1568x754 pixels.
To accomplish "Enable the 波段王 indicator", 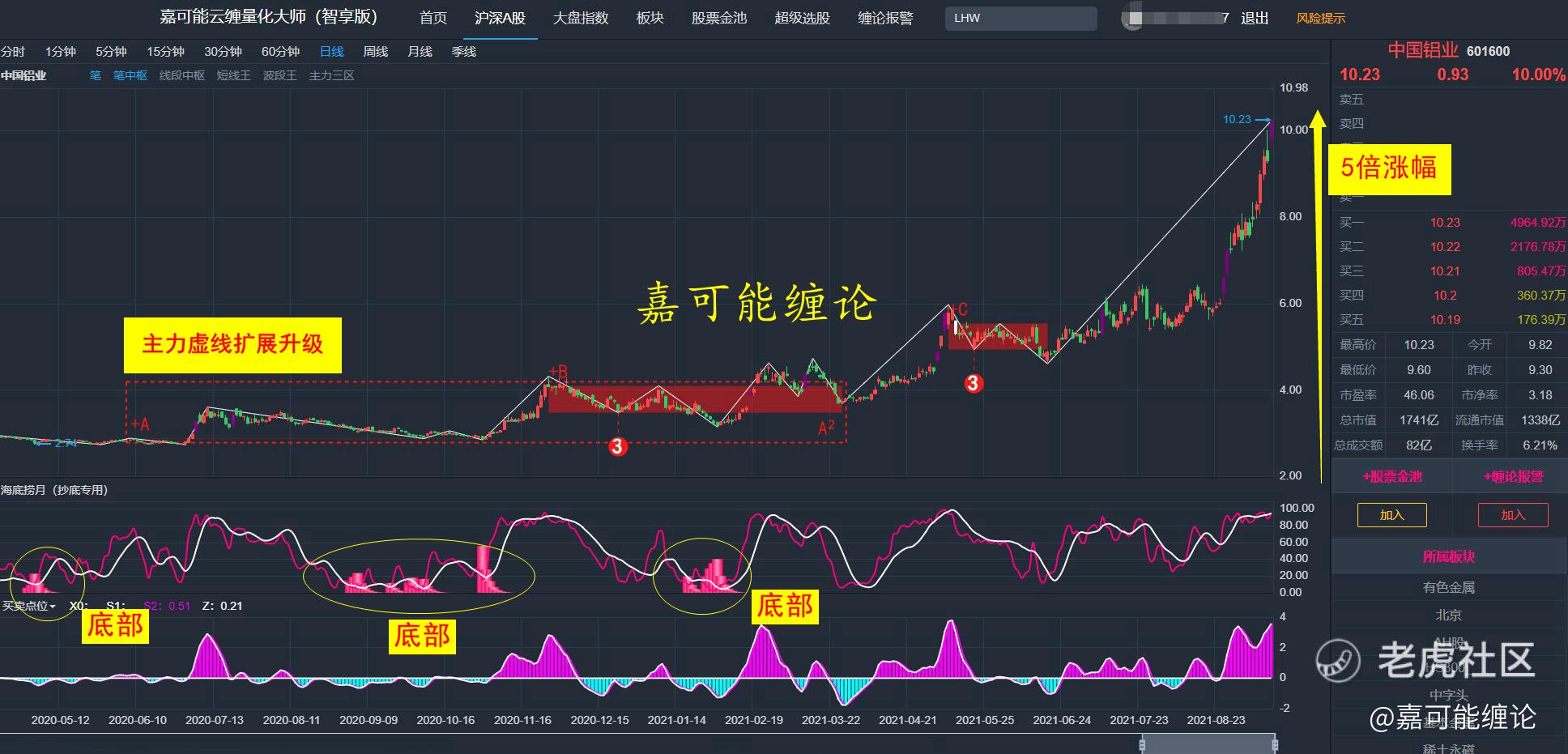I will click(x=279, y=75).
